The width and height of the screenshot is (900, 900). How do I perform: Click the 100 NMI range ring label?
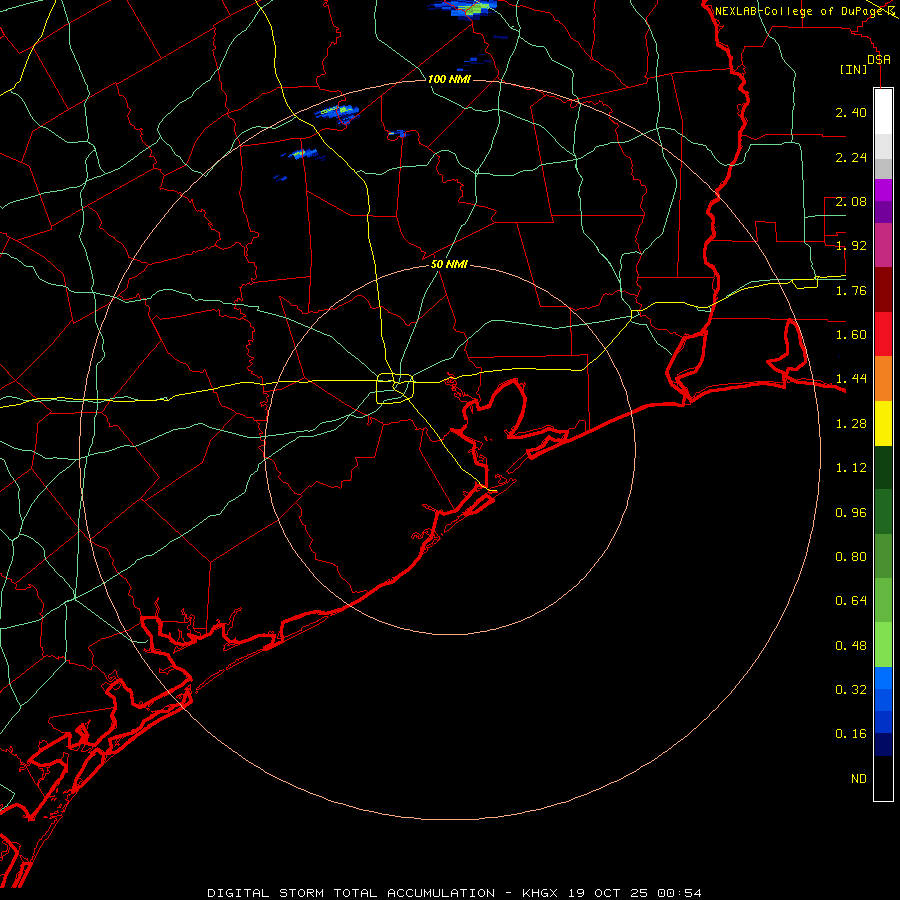coord(449,79)
